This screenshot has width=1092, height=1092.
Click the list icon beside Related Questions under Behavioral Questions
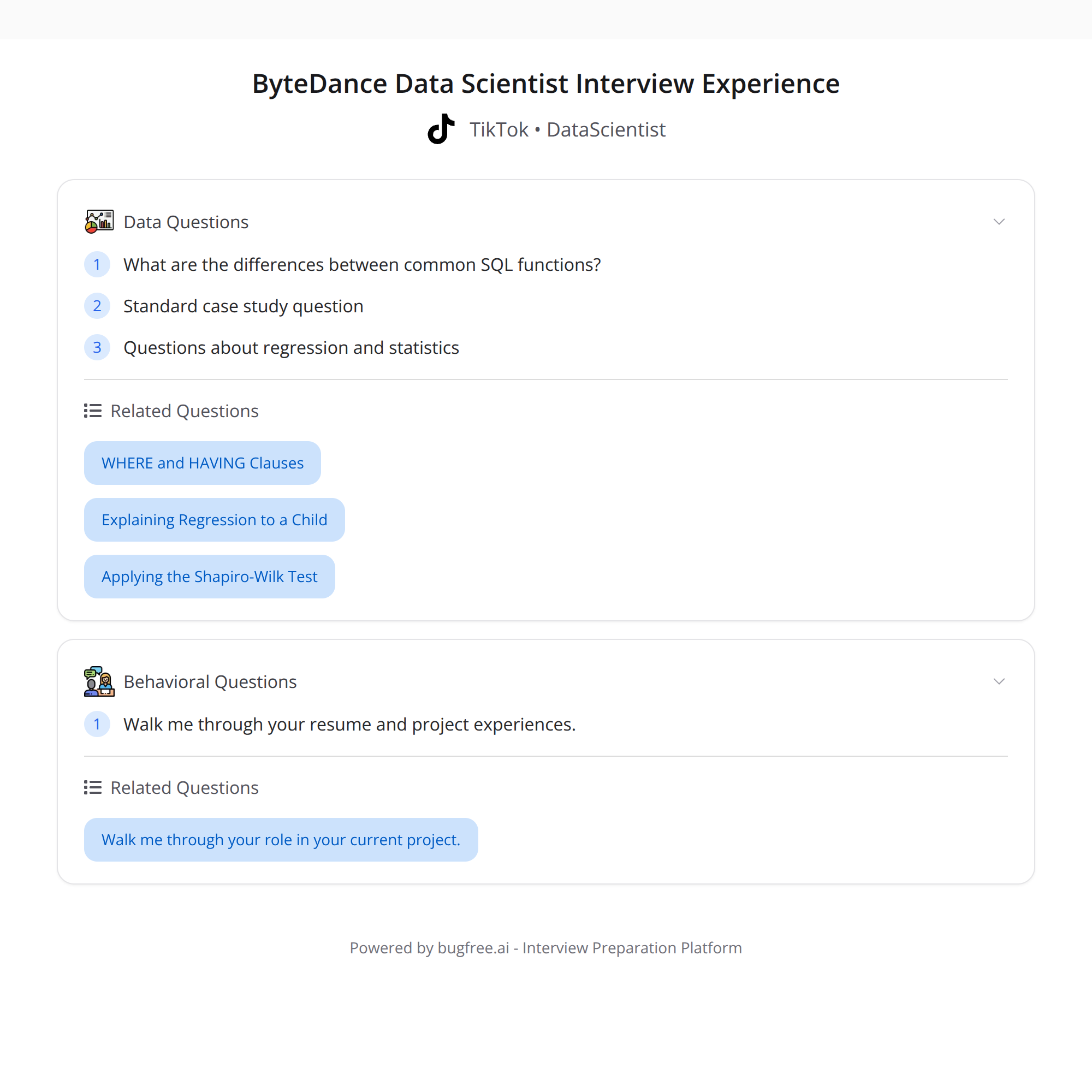(x=93, y=787)
